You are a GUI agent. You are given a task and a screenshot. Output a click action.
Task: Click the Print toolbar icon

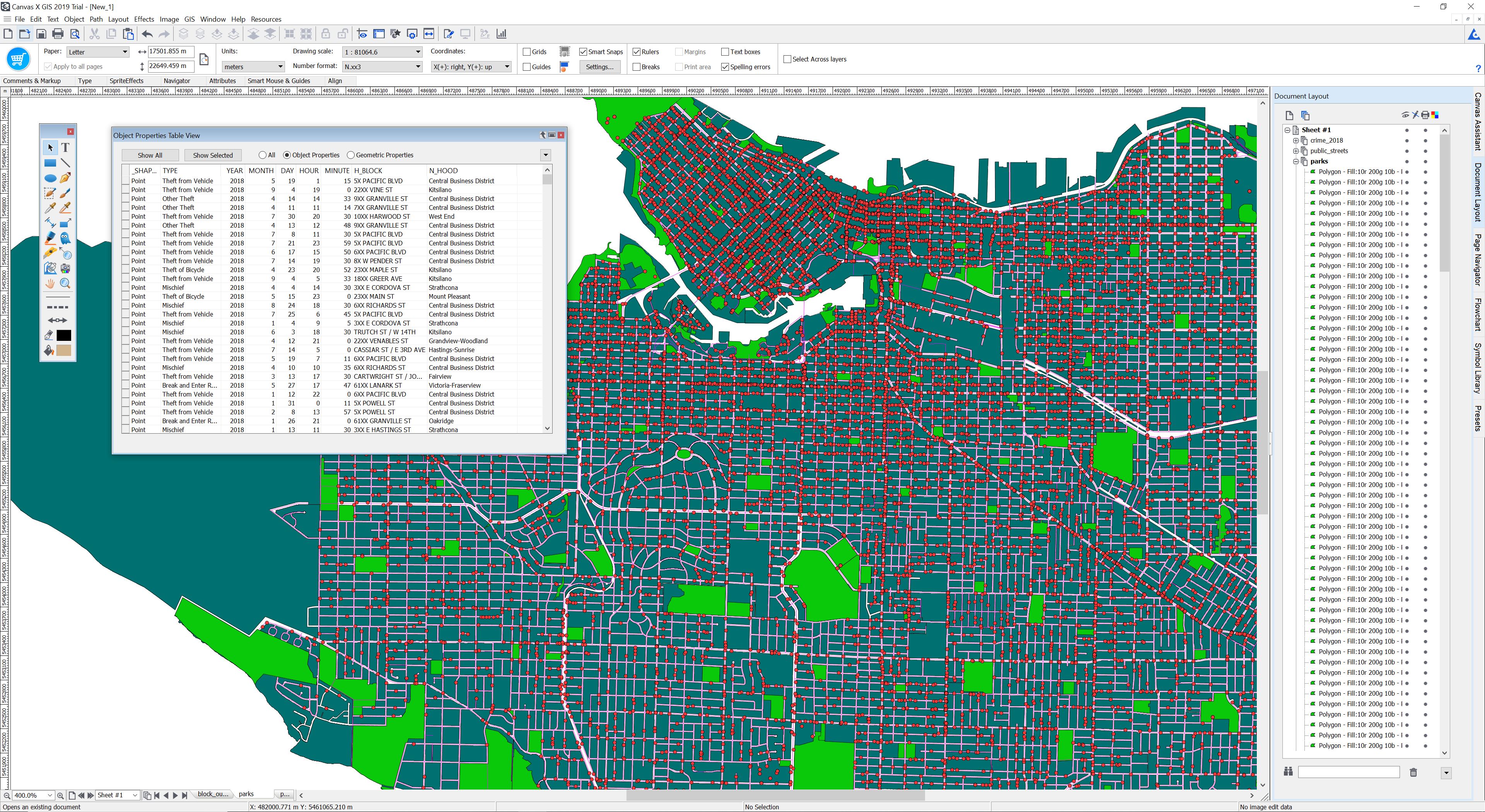coord(58,34)
